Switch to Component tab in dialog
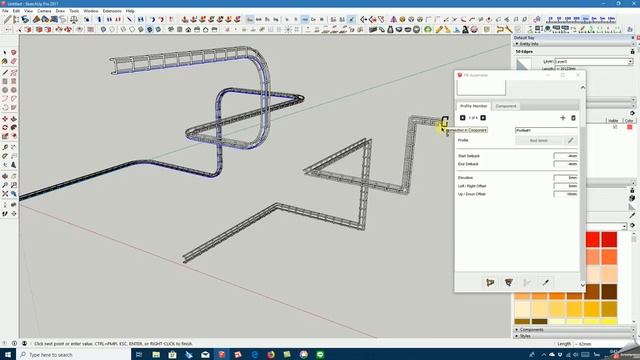This screenshot has height=360, width=640. point(506,106)
